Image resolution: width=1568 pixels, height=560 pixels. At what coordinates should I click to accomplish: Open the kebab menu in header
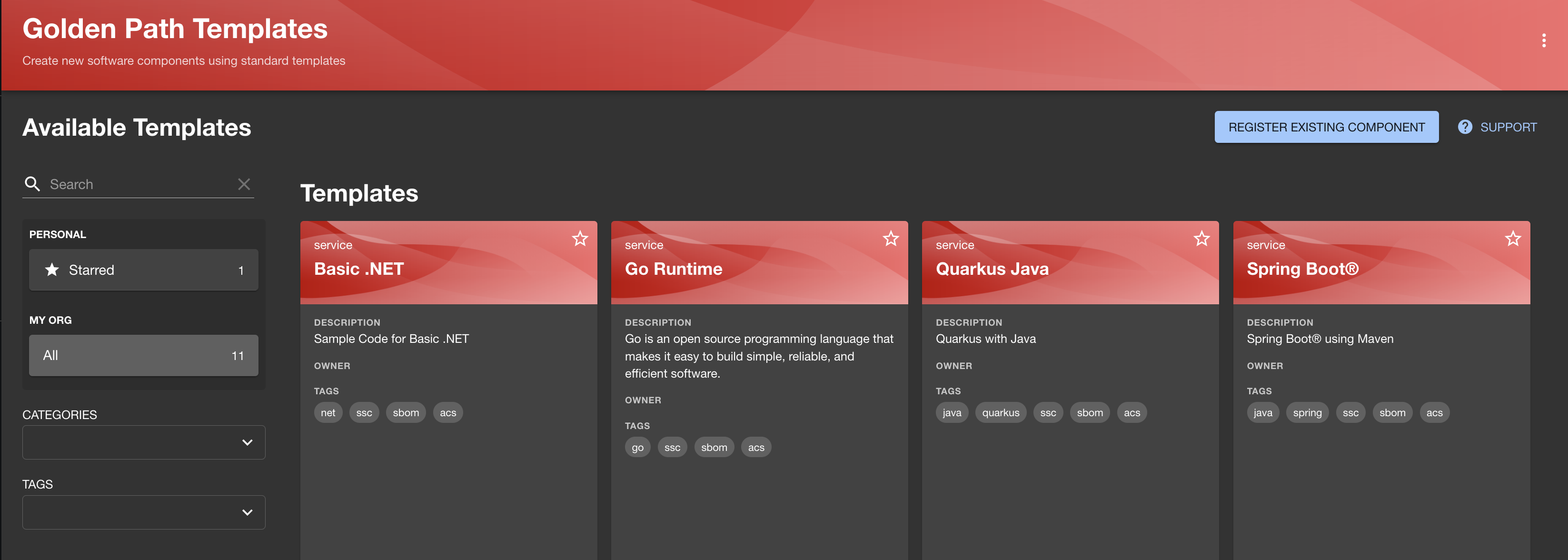point(1544,40)
